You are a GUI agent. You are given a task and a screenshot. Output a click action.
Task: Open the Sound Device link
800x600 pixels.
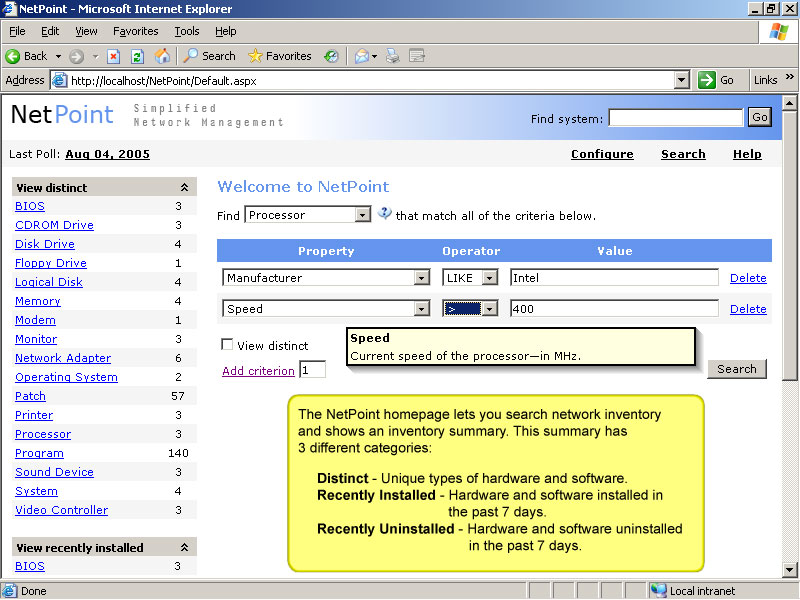55,472
